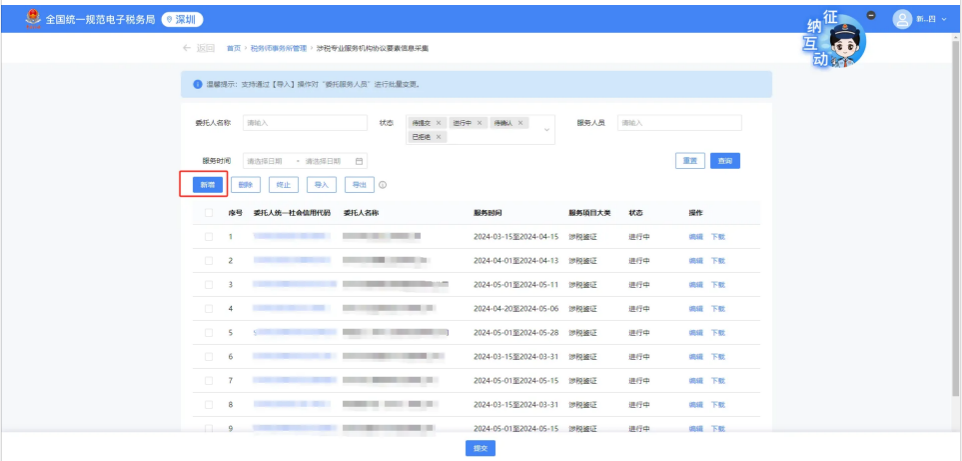This screenshot has width=962, height=461.
Task: Focus the 委托人名称 input field
Action: pos(305,123)
